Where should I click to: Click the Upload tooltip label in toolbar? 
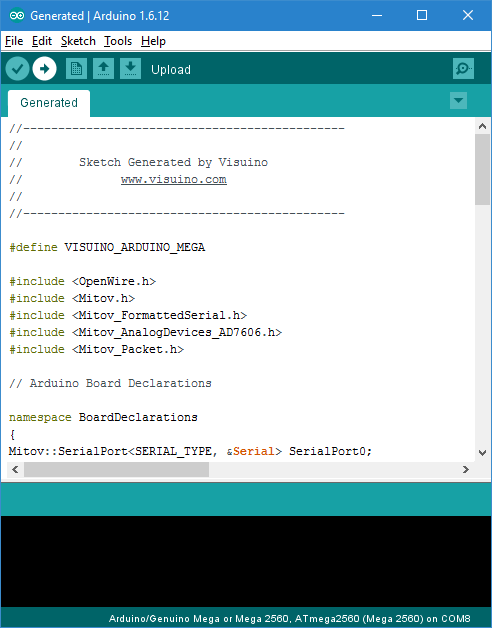click(171, 70)
